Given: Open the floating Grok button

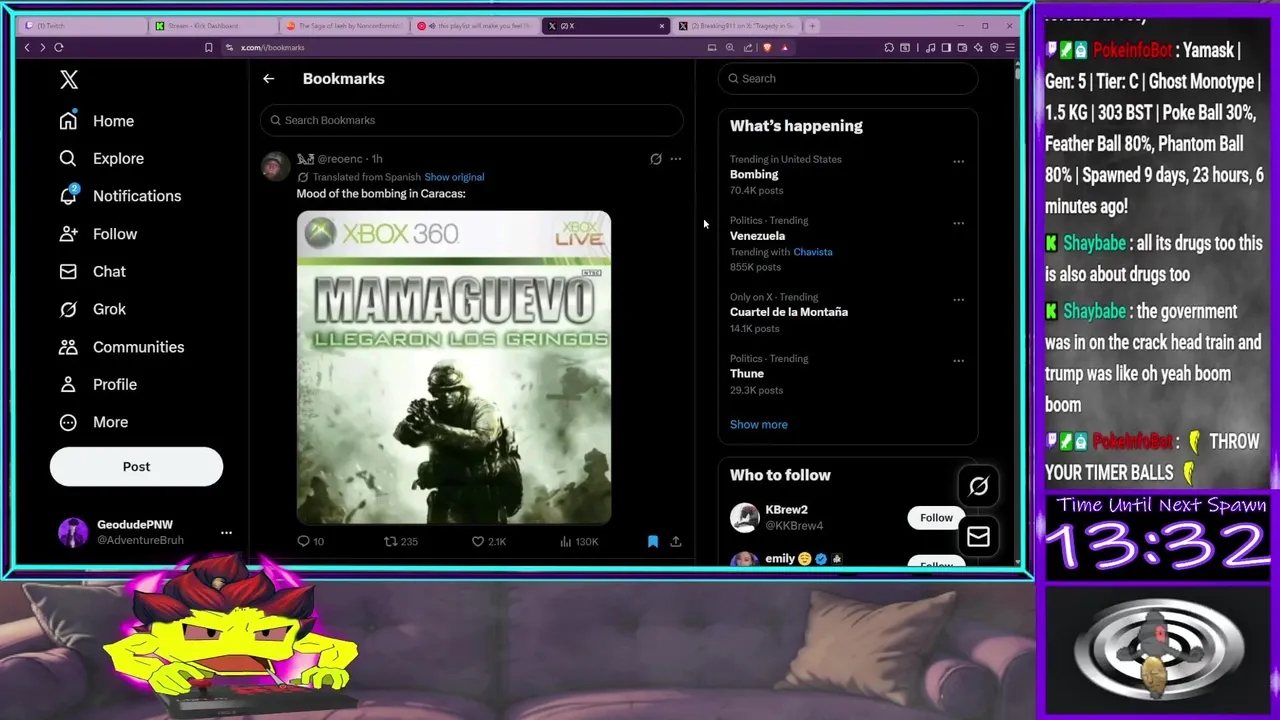Looking at the screenshot, I should click(978, 486).
